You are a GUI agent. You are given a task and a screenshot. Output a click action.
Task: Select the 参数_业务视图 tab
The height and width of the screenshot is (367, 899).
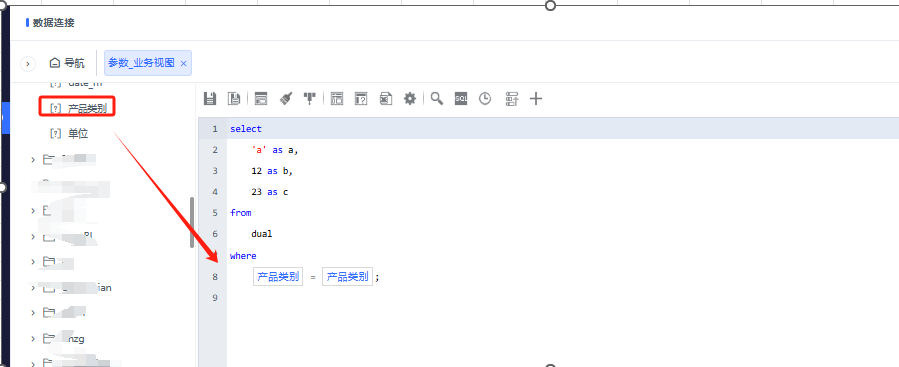point(141,63)
